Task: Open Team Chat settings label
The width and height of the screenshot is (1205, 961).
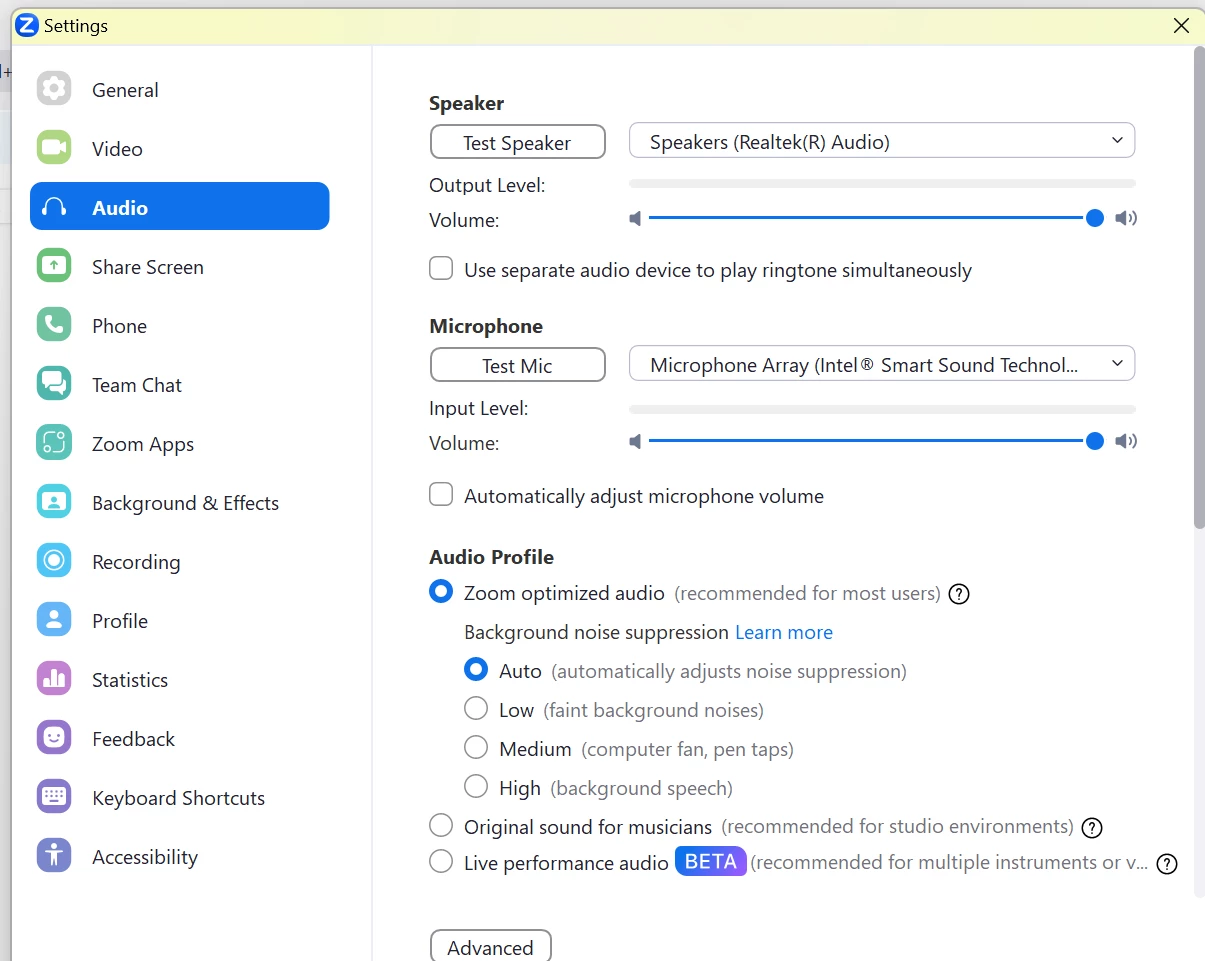Action: (137, 385)
